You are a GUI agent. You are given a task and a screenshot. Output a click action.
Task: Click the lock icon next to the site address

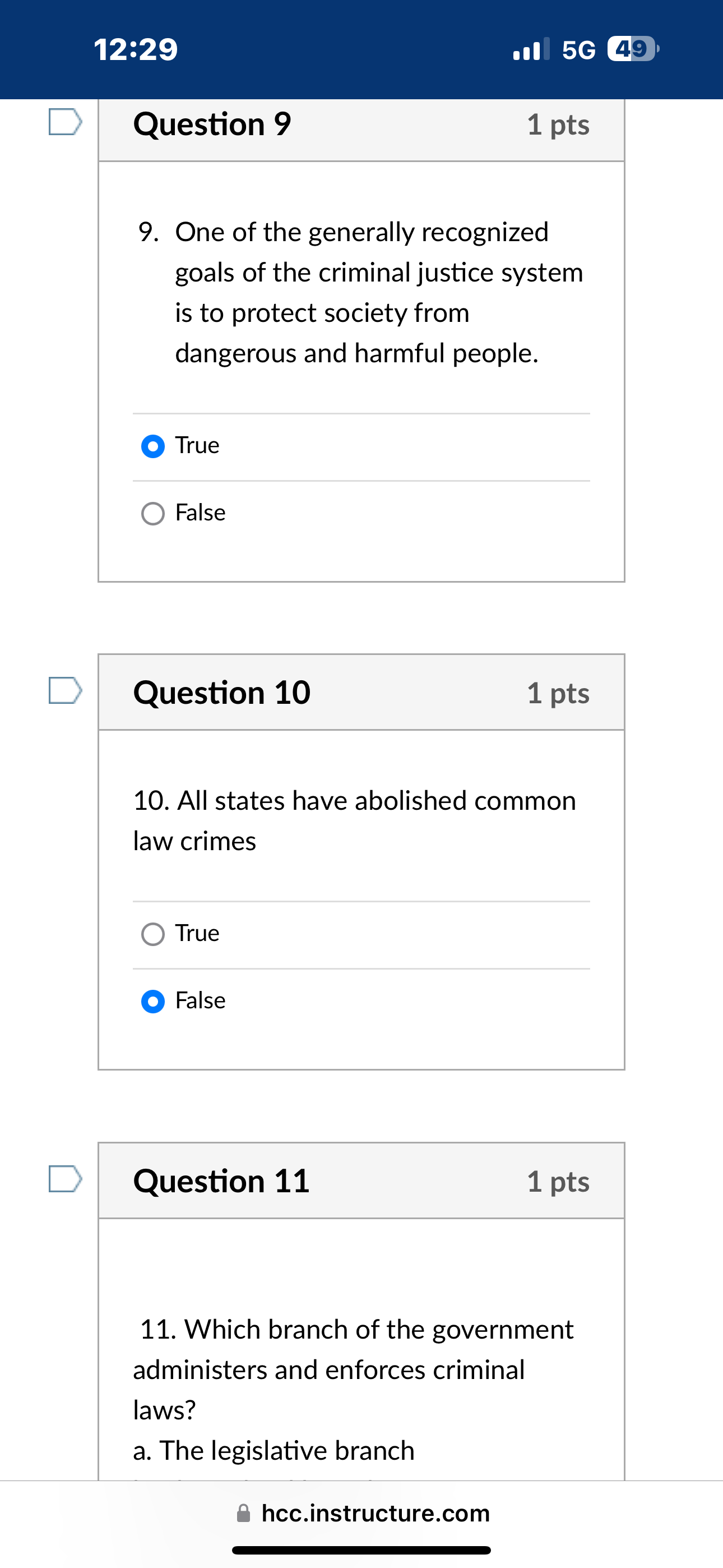click(x=243, y=1512)
